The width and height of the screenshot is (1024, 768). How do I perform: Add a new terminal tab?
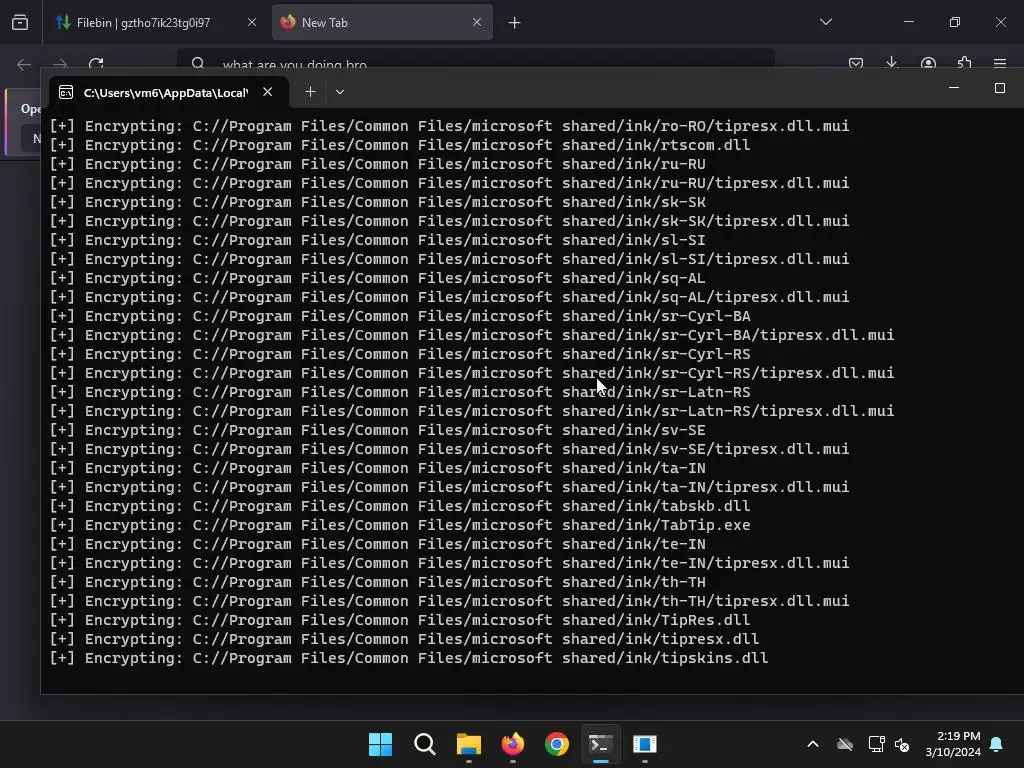(311, 92)
